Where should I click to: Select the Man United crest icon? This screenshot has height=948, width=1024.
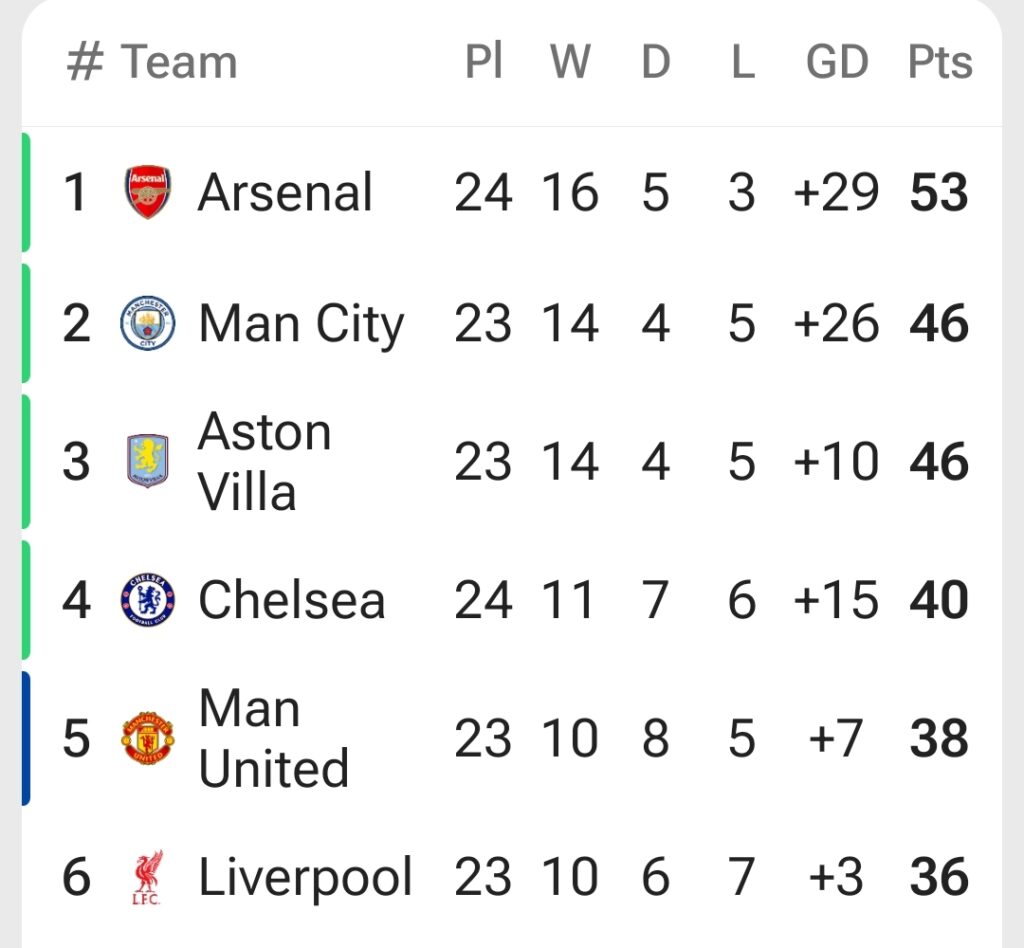pyautogui.click(x=148, y=738)
